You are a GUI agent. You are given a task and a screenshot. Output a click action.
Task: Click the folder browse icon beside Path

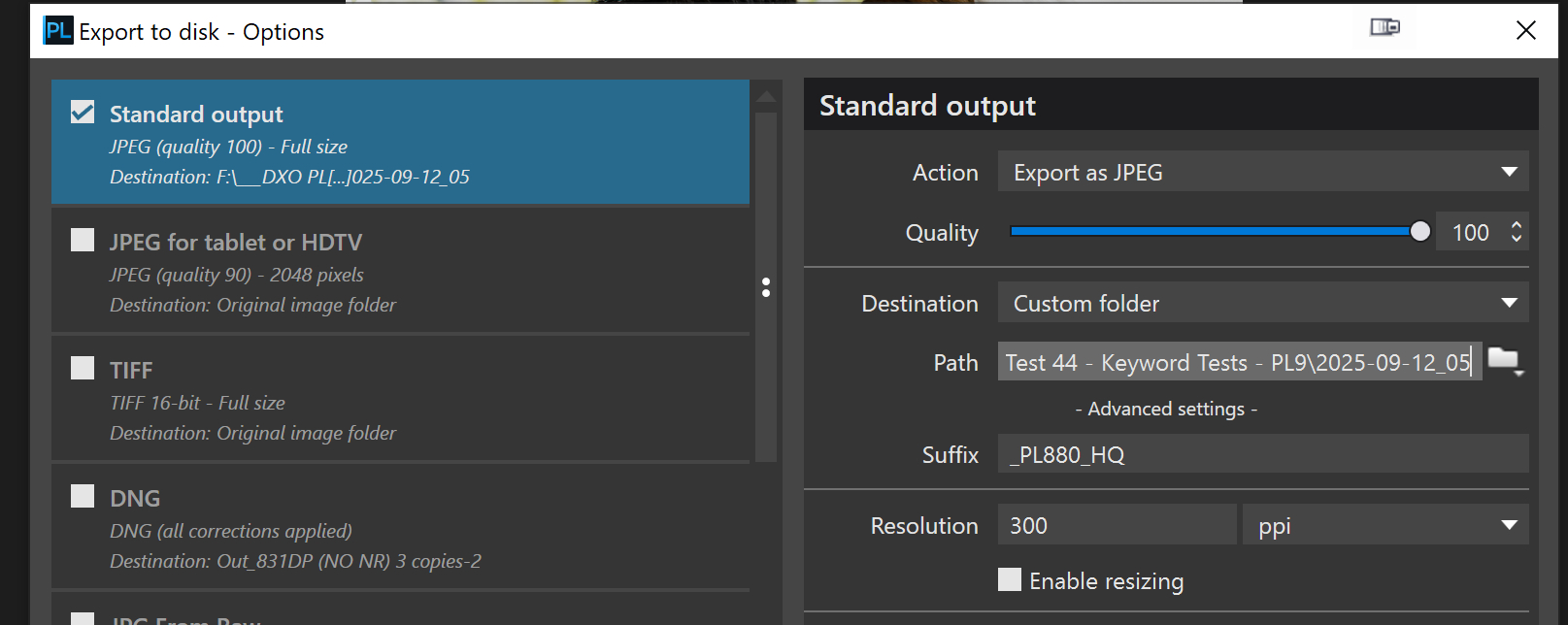click(x=1504, y=361)
